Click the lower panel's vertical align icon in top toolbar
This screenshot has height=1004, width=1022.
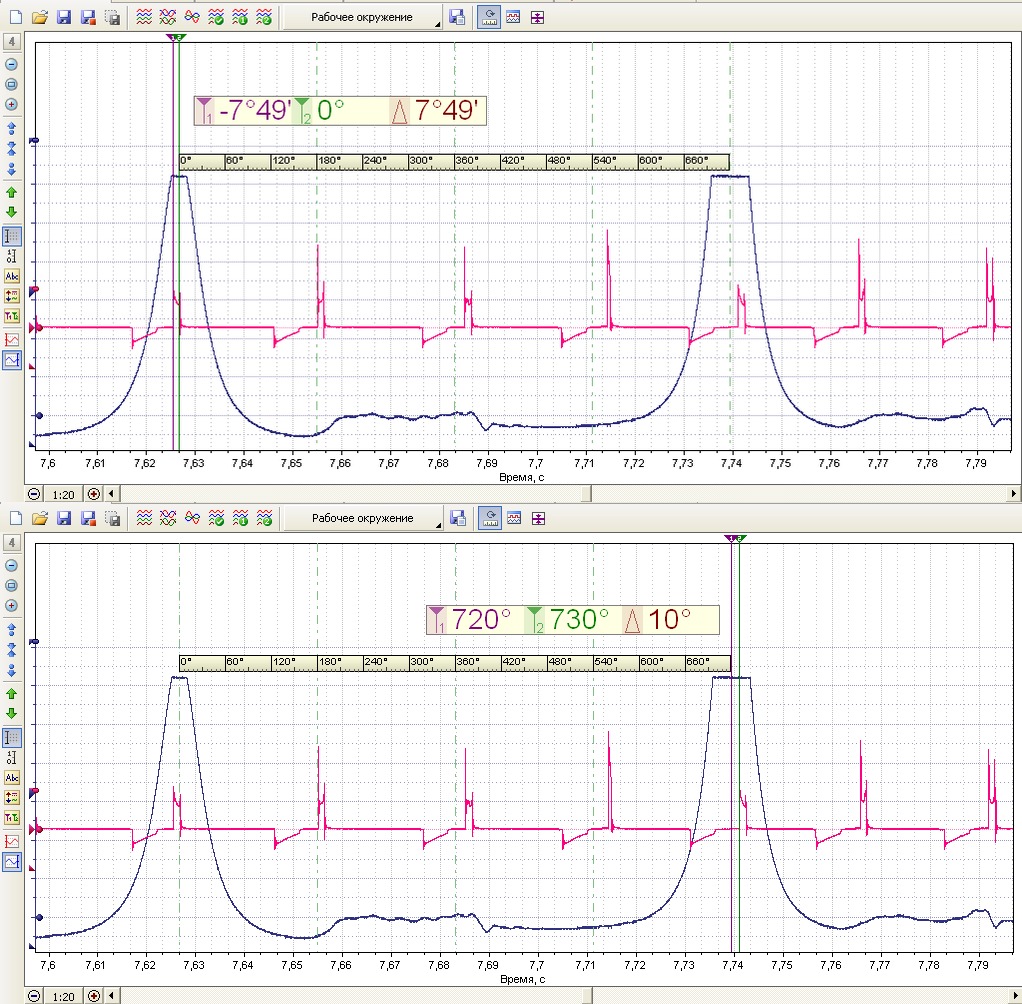[538, 519]
